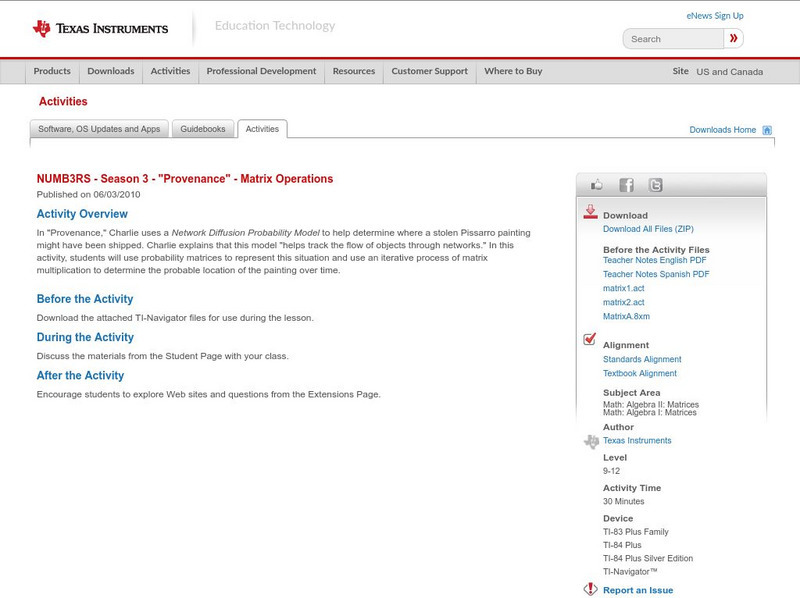Open the Downloads menu
Screen dimensions: 800x598
tap(111, 71)
